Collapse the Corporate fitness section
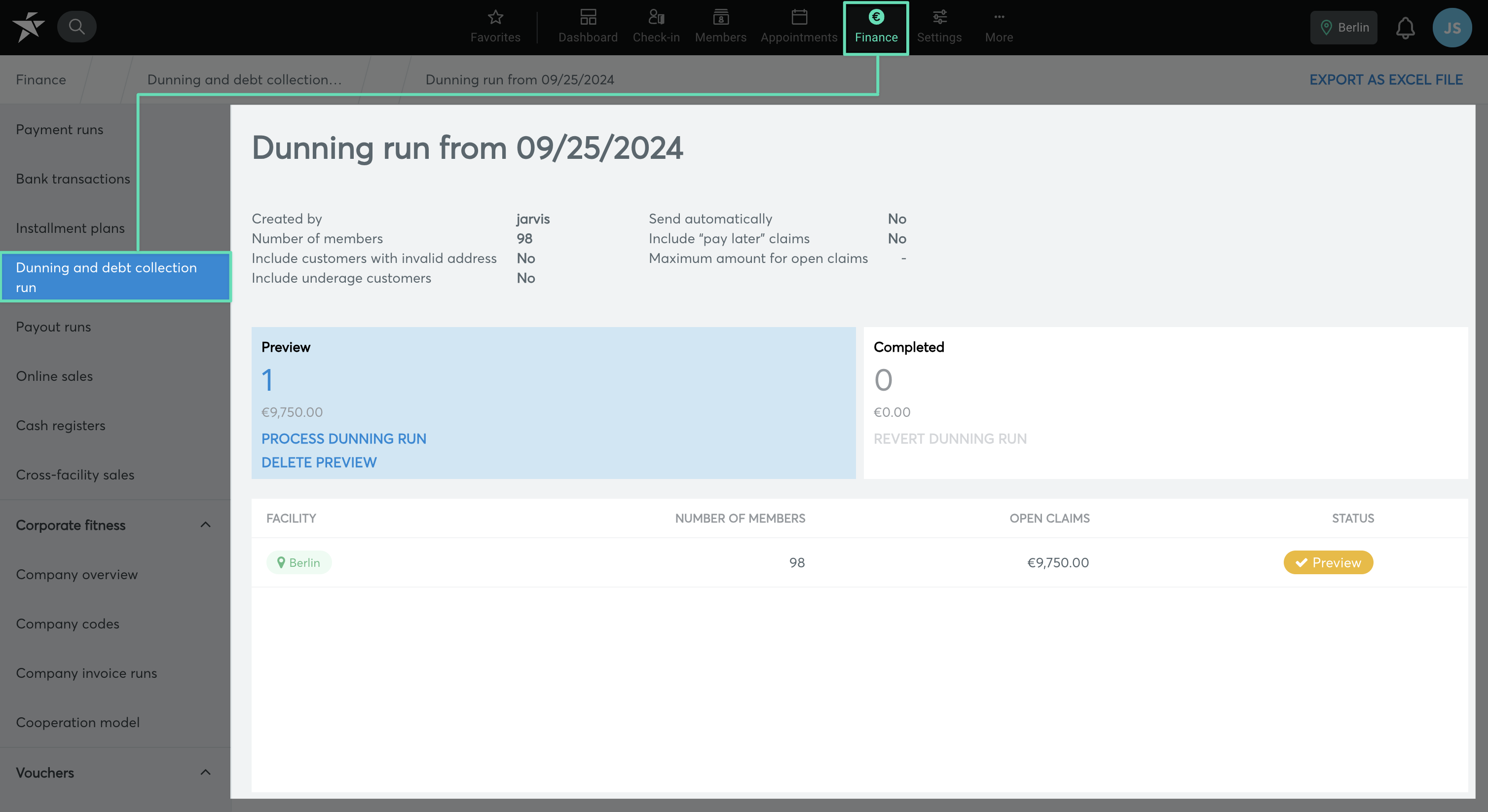The image size is (1488, 812). click(205, 524)
